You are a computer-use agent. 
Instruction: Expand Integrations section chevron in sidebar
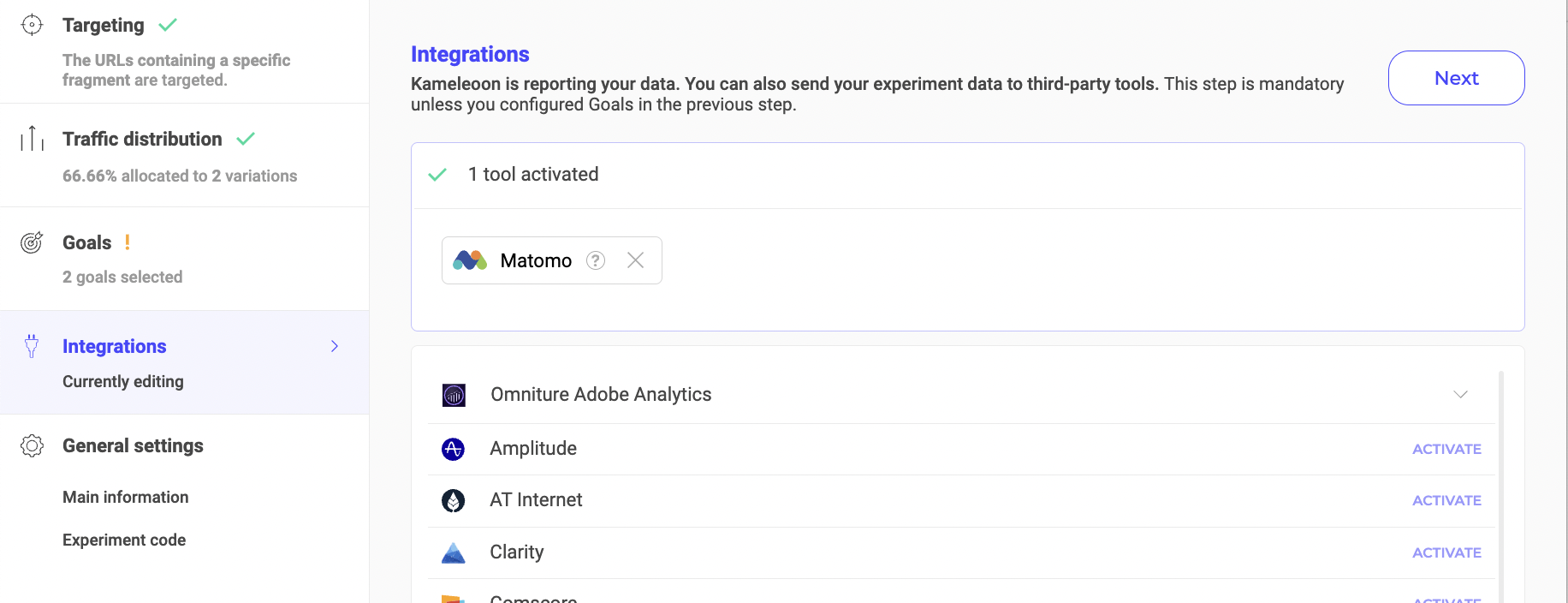(335, 346)
